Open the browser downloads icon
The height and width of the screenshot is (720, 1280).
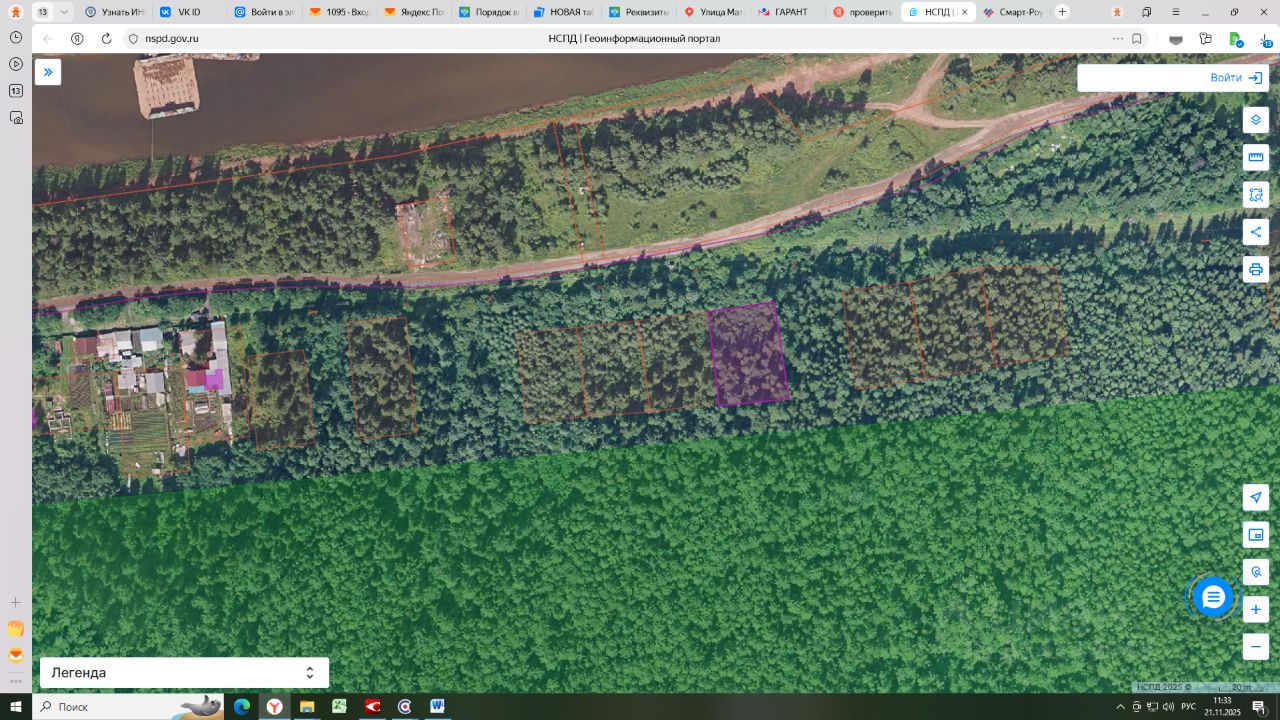(1265, 38)
